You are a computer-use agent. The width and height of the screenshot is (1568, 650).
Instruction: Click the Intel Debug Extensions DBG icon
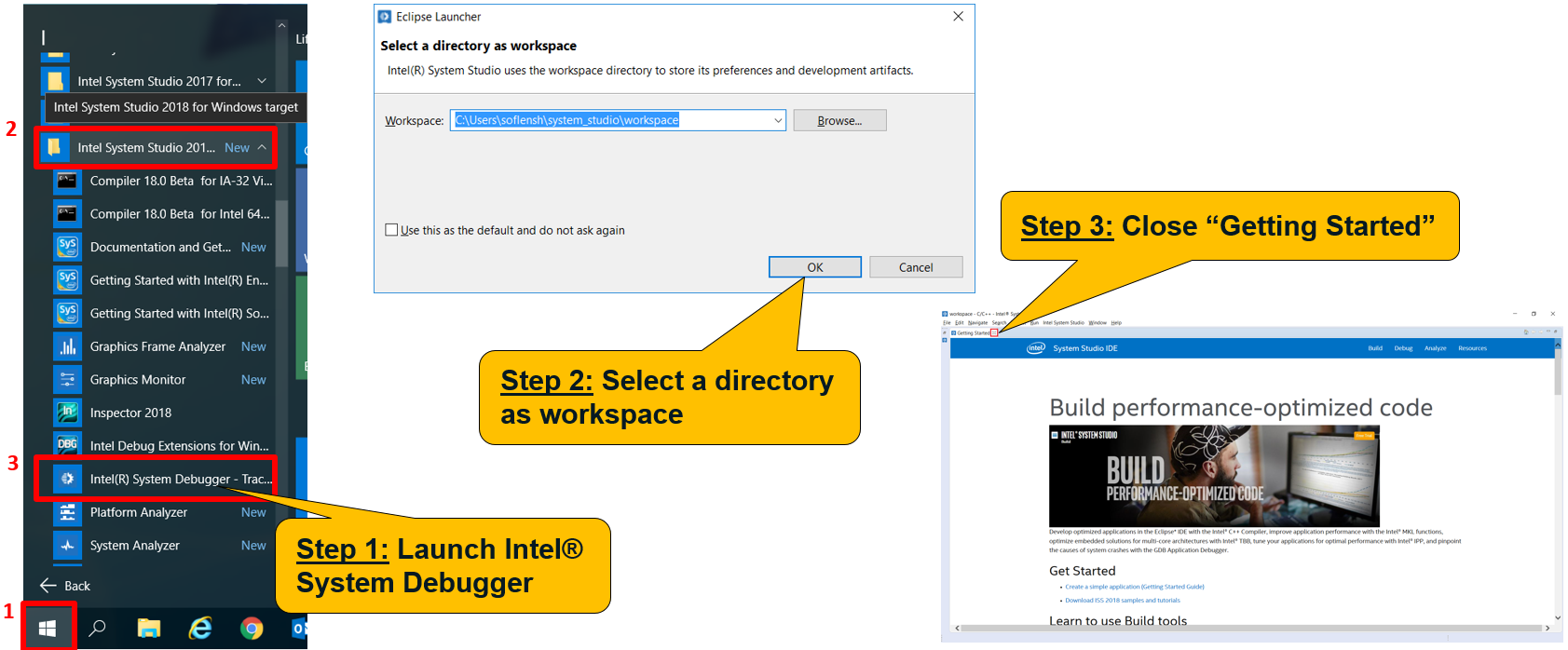67,446
